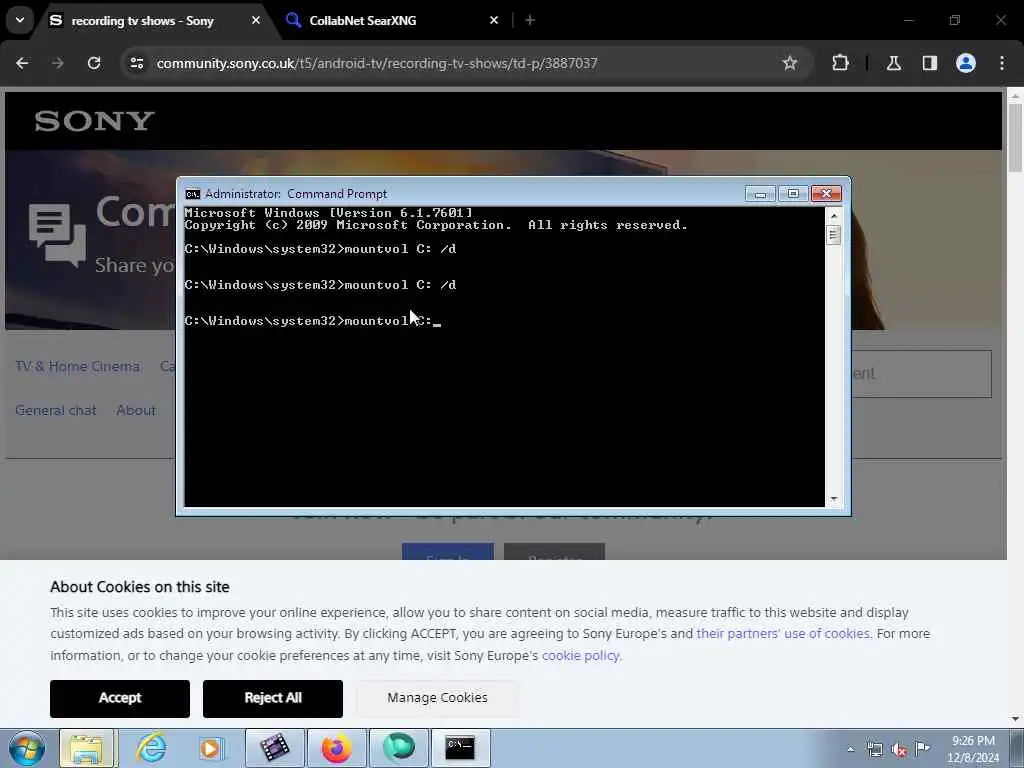
Task: Open the film clapper taskbar app
Action: (x=274, y=748)
